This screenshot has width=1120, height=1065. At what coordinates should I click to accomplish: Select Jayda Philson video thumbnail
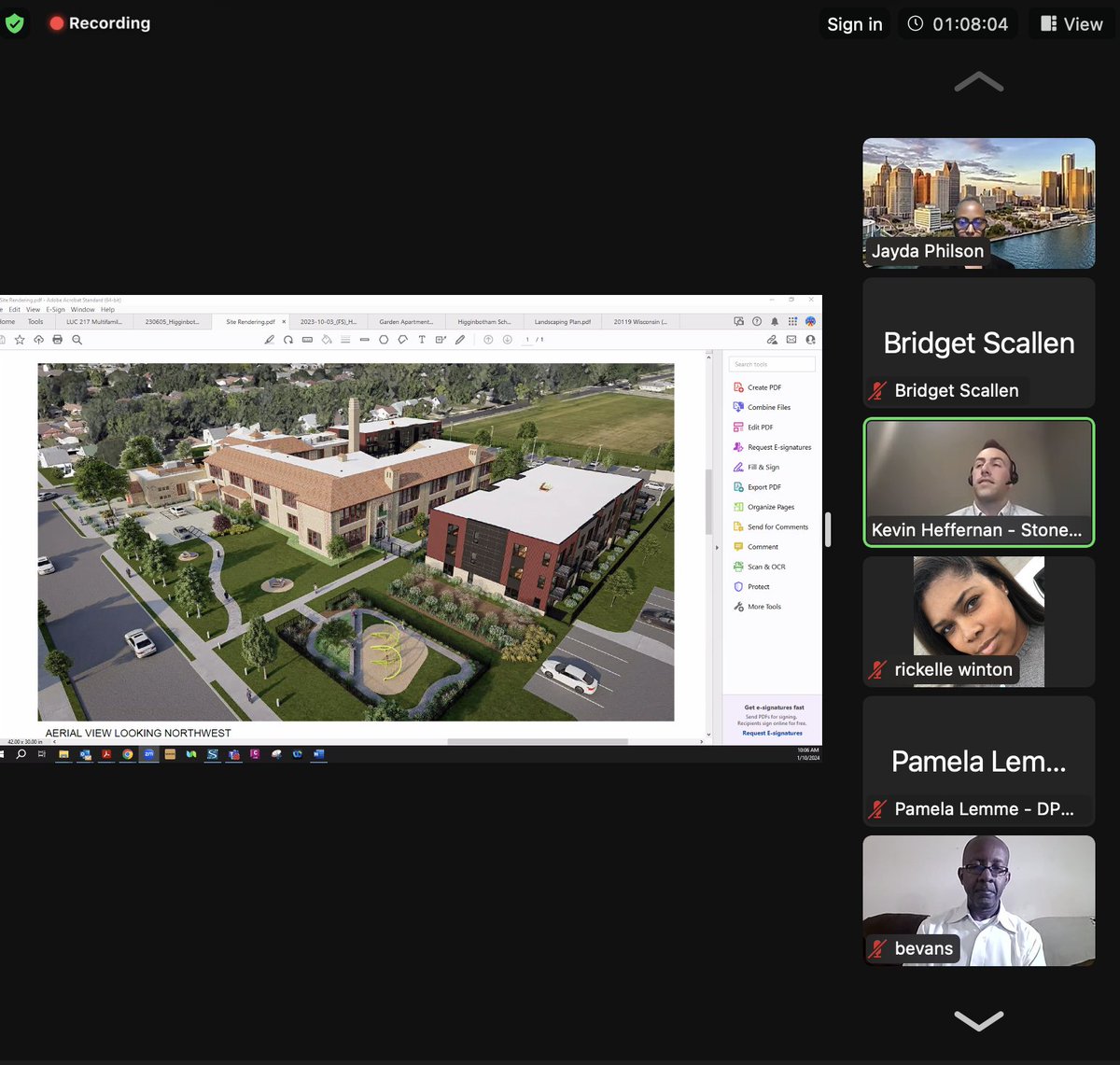coord(979,203)
